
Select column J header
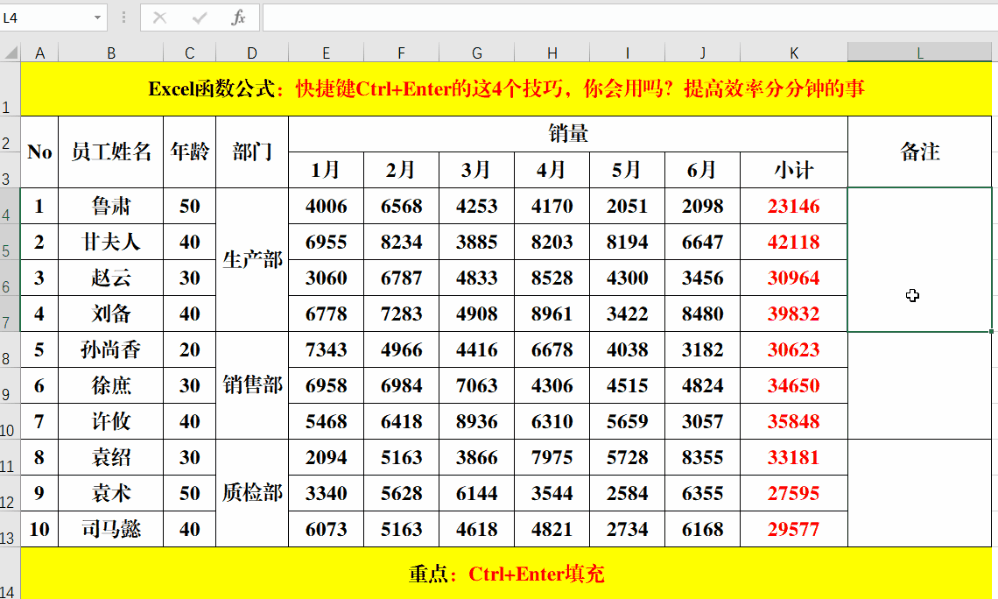point(703,53)
